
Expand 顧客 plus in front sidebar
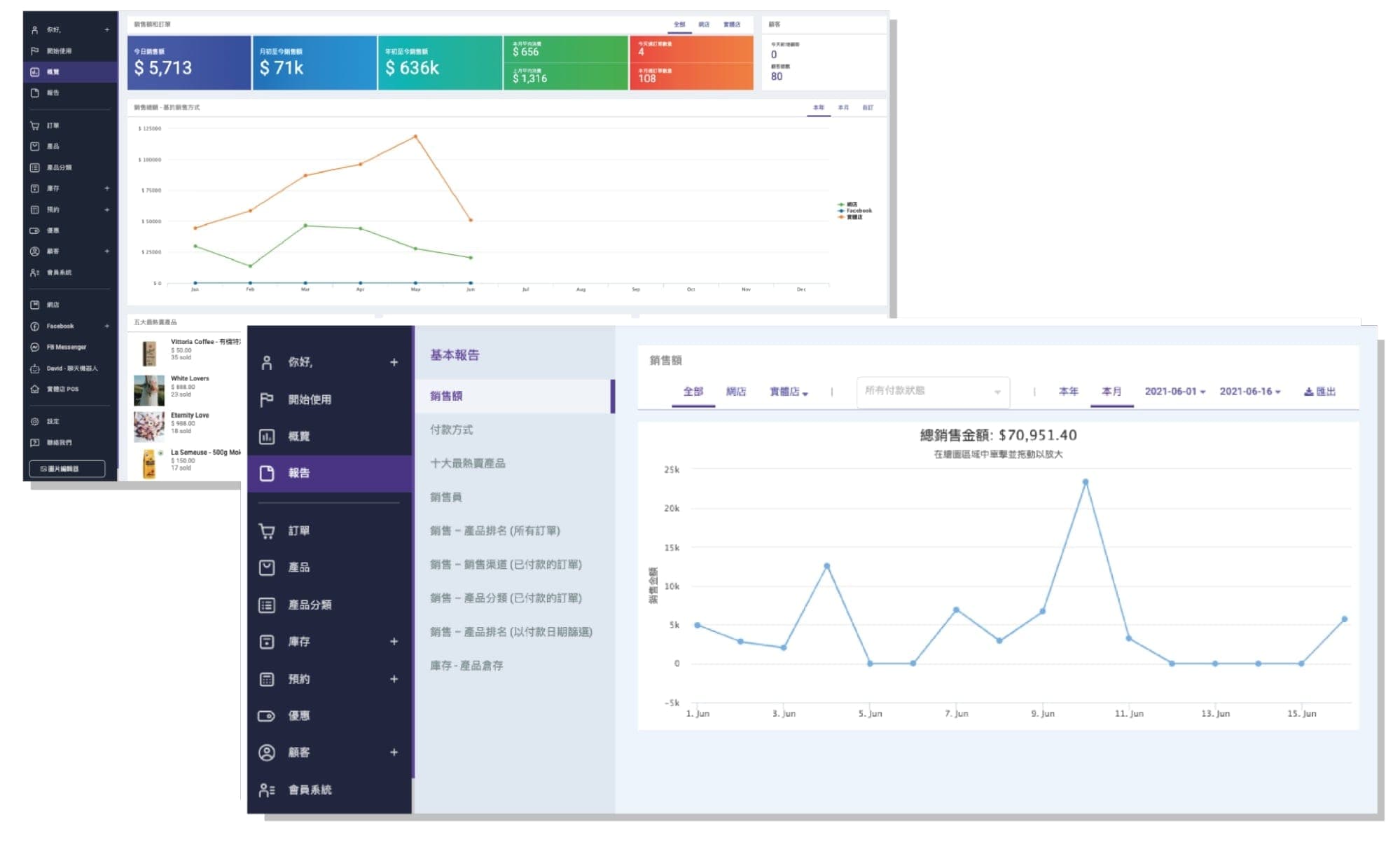394,752
